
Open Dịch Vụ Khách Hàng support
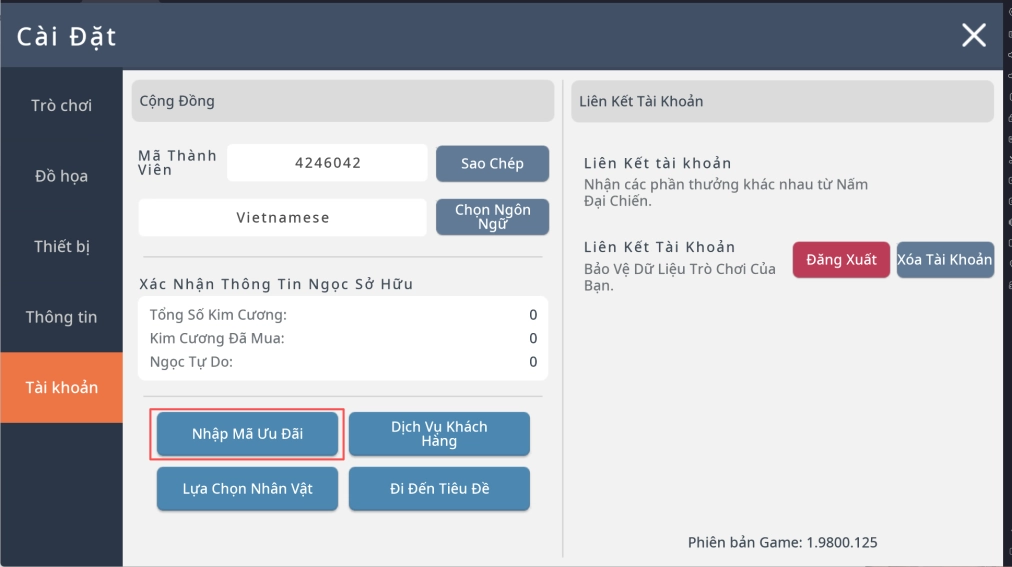pos(440,434)
